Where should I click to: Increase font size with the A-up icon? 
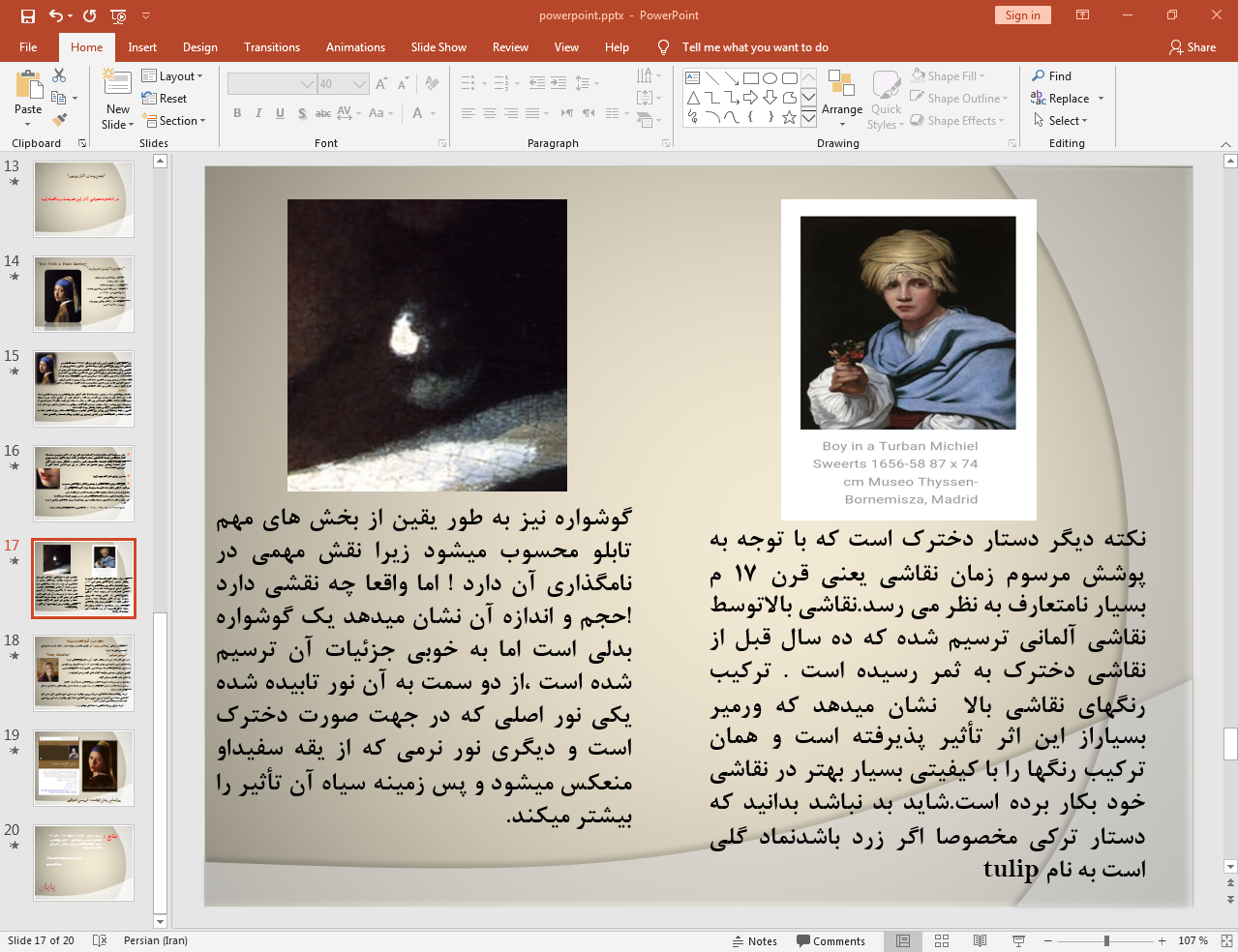381,84
